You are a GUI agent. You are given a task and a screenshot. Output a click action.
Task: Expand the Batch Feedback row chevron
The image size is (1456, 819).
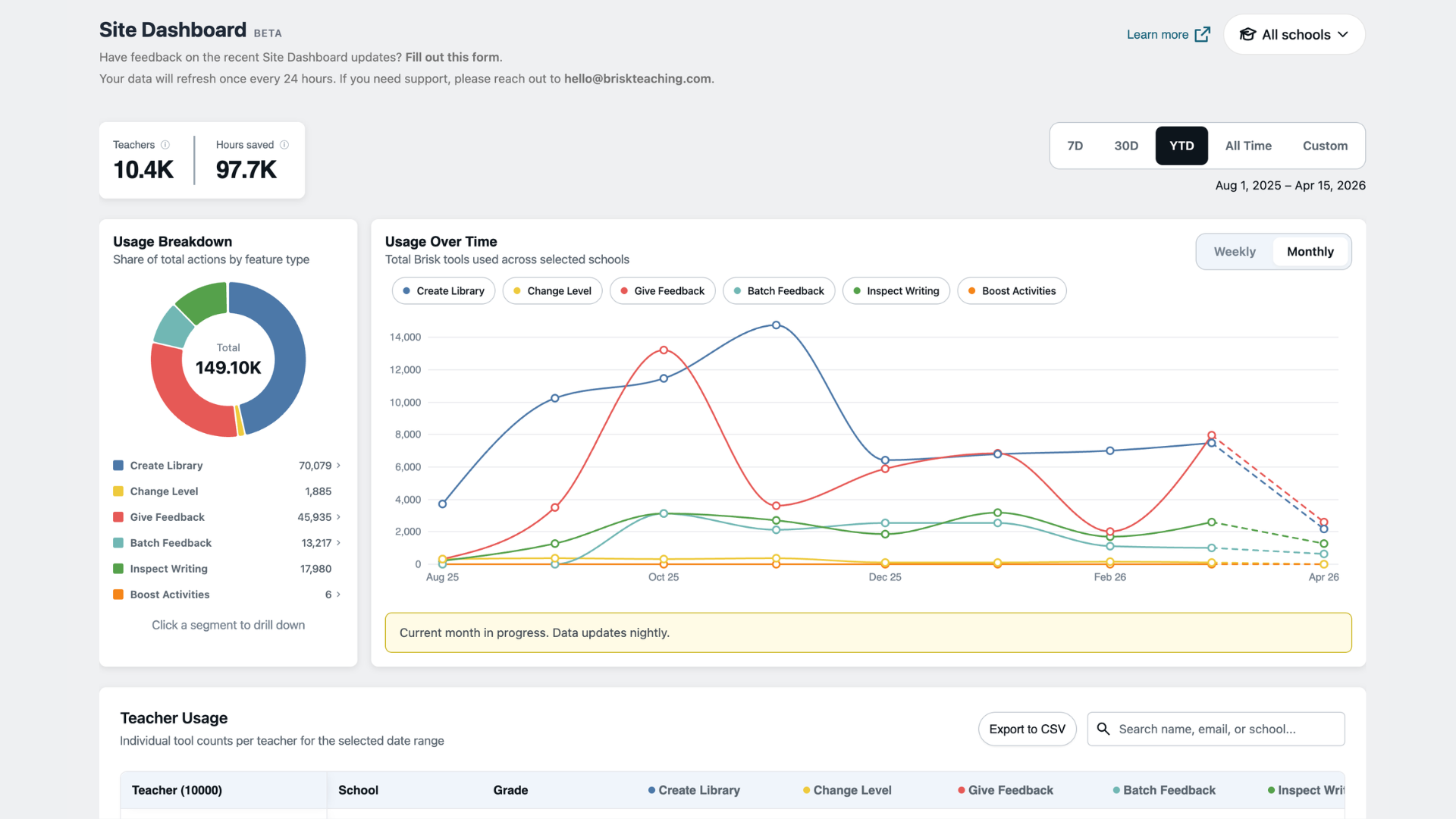click(x=338, y=543)
